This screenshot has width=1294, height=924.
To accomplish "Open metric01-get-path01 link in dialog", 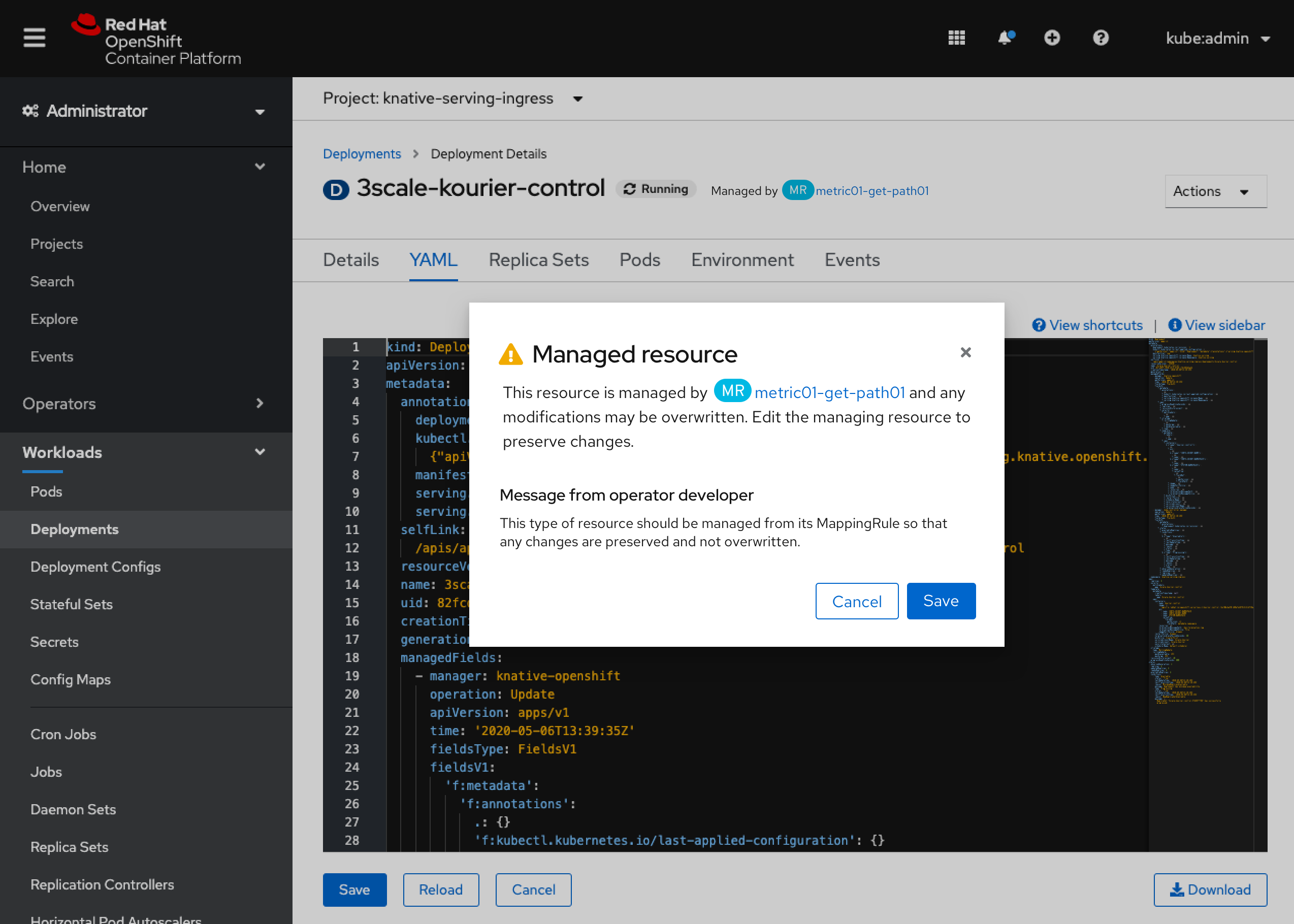I will coord(829,392).
